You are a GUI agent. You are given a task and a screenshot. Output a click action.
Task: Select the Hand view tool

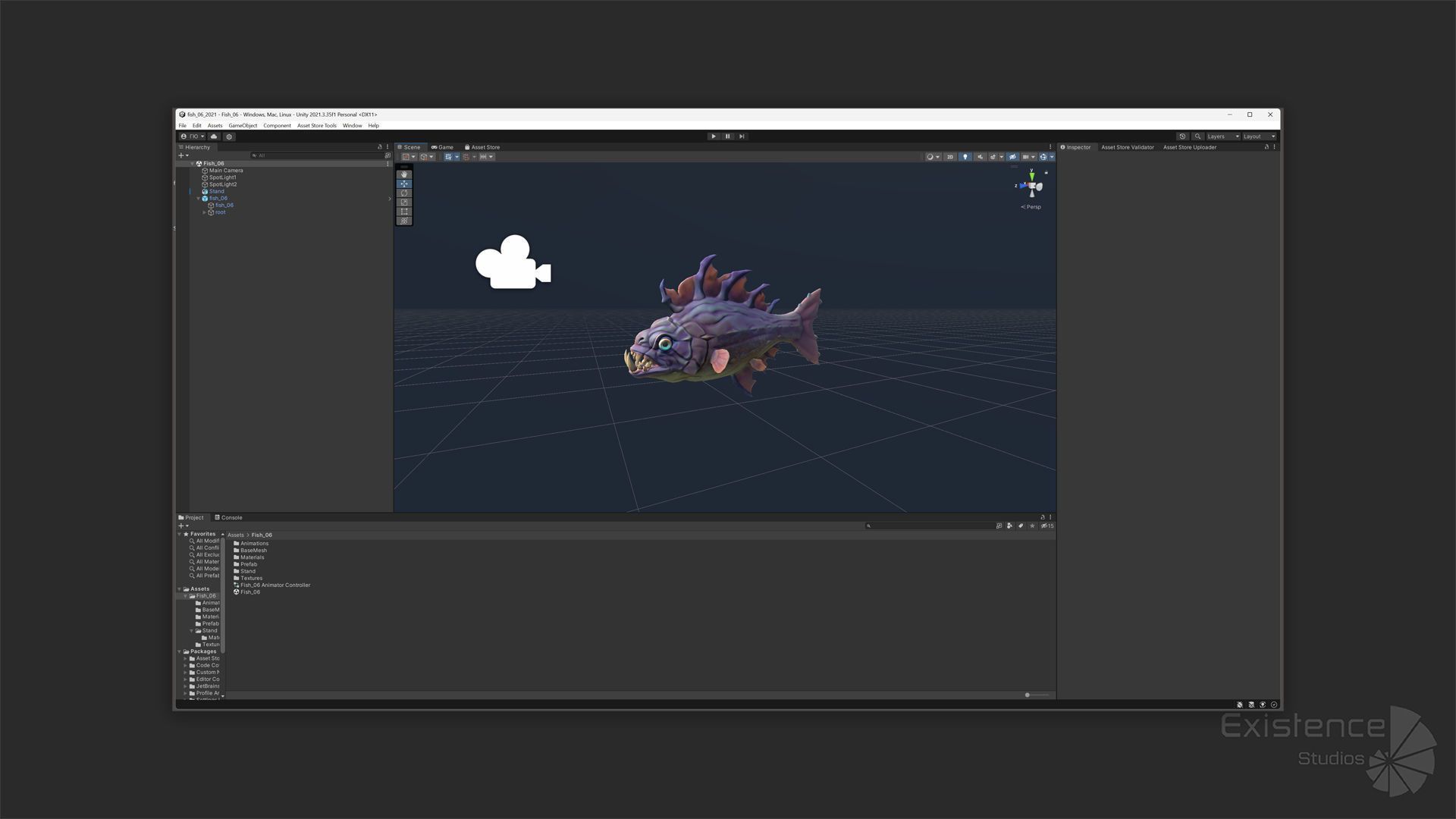click(x=404, y=174)
